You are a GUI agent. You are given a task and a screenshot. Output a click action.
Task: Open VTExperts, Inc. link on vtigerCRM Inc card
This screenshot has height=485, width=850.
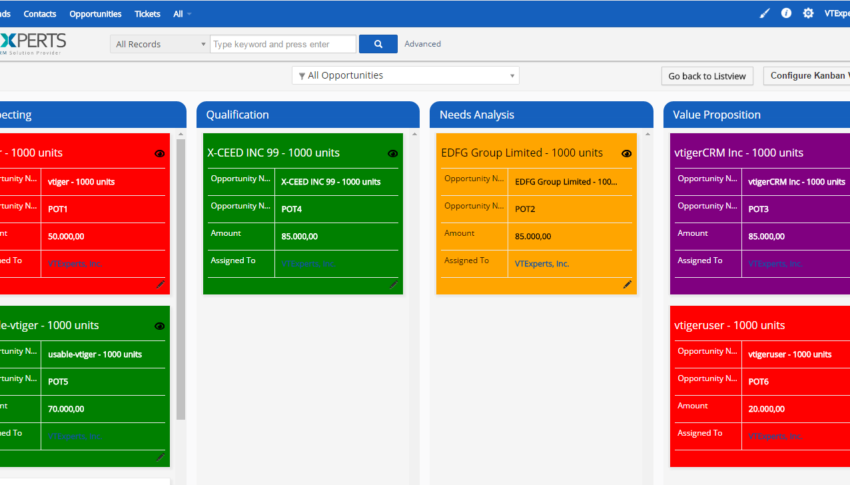coord(775,263)
